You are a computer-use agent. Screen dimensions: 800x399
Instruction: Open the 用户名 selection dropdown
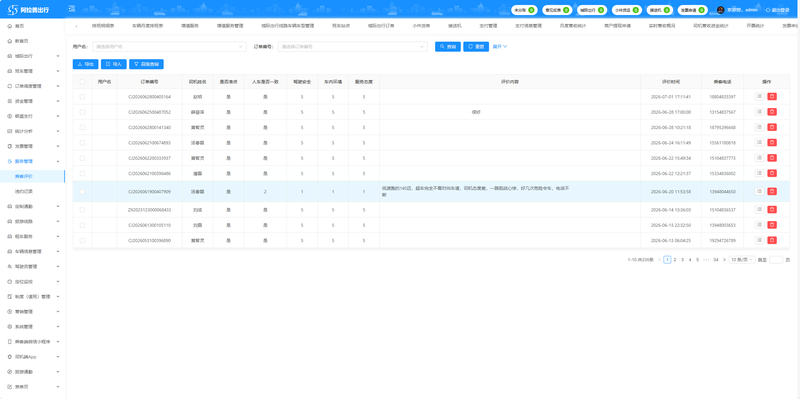169,46
